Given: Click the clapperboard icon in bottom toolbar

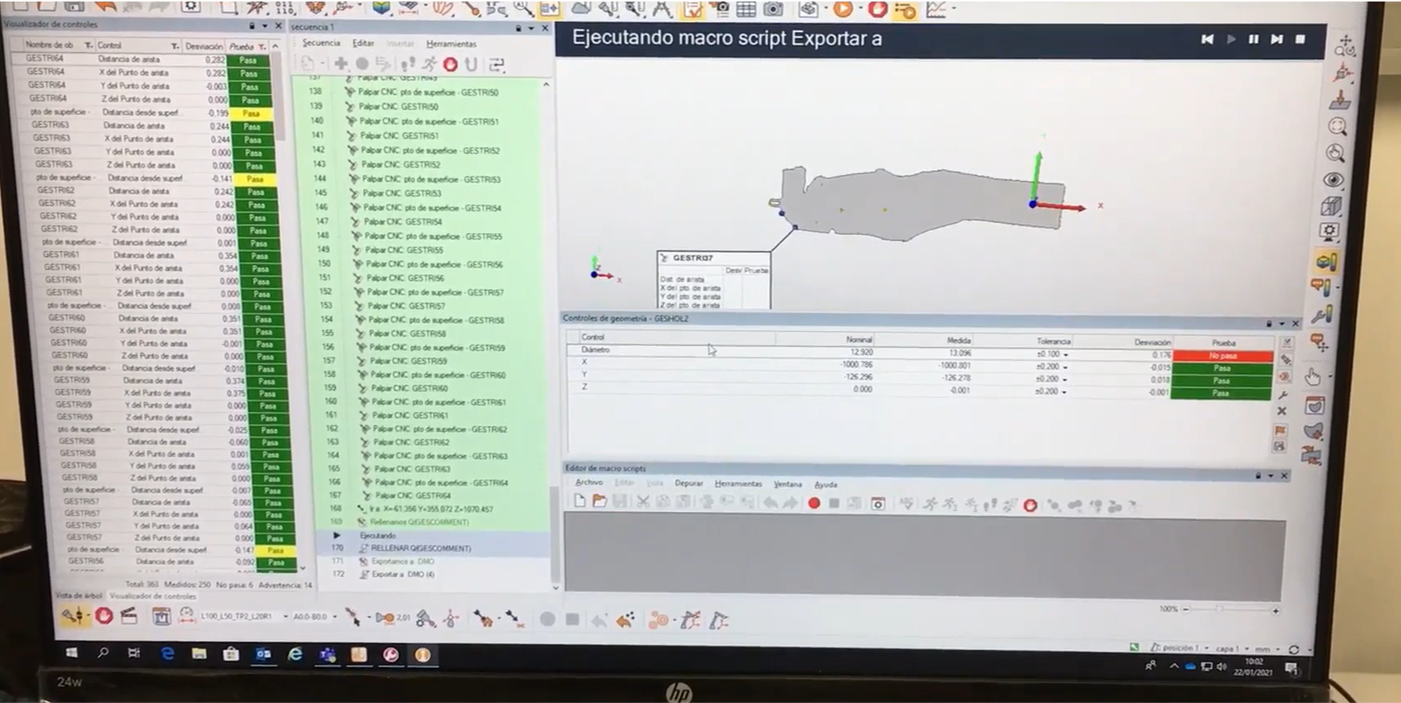Looking at the screenshot, I should 129,616.
